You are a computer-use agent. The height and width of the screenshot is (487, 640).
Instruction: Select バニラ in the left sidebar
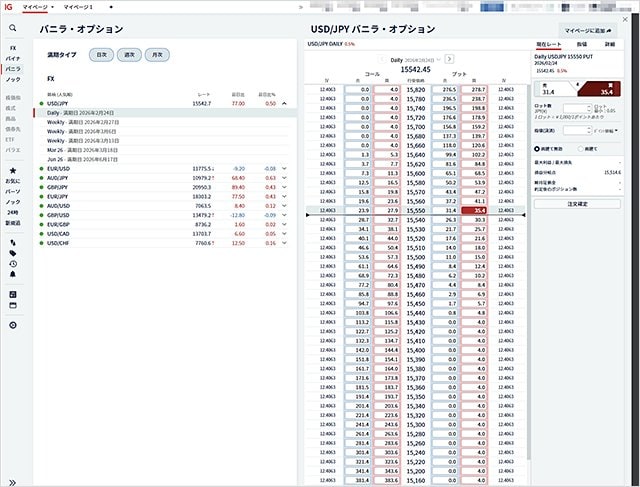point(13,69)
